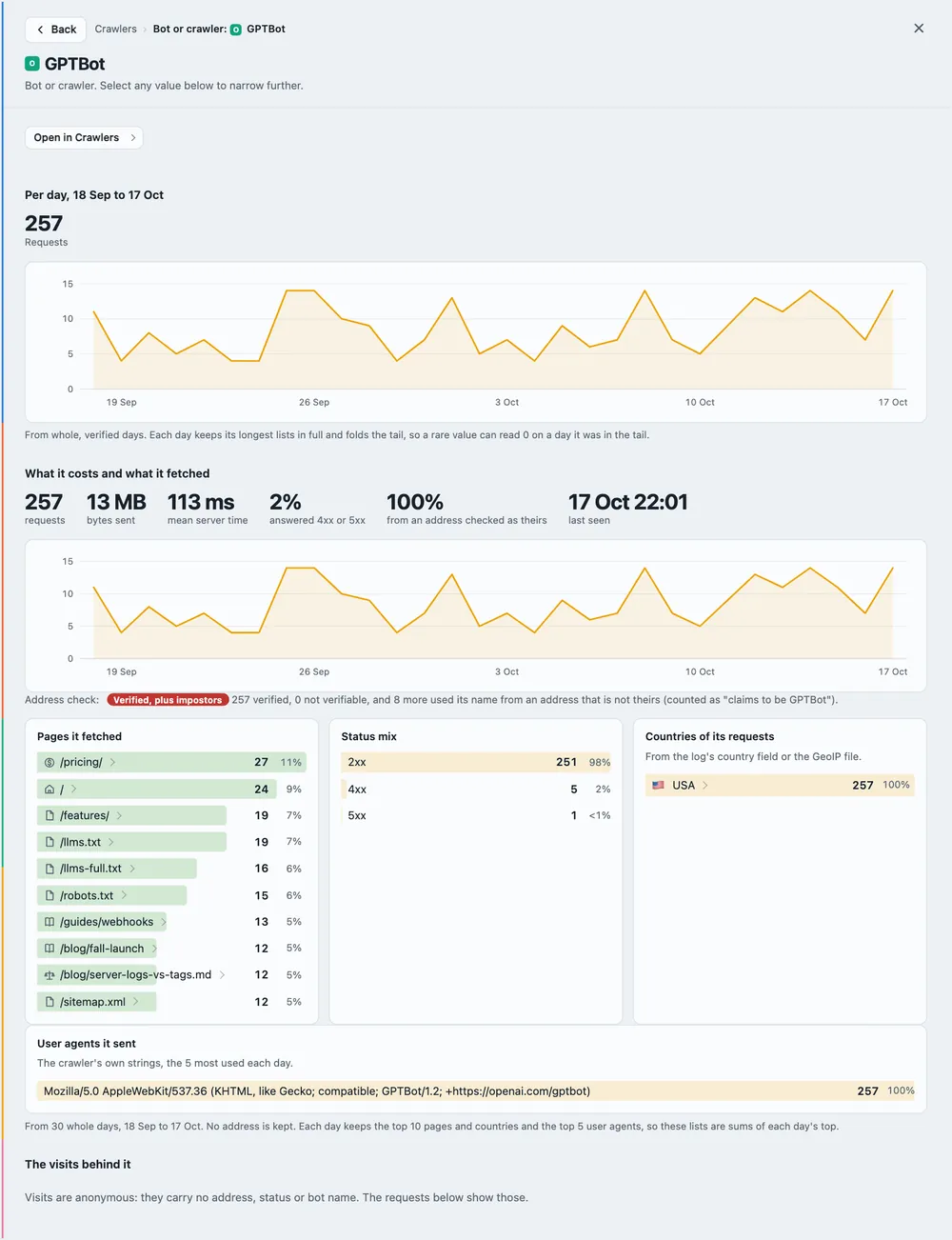This screenshot has height=1240, width=952.
Task: Click the file icon beside /robots.txt
Action: [x=50, y=895]
